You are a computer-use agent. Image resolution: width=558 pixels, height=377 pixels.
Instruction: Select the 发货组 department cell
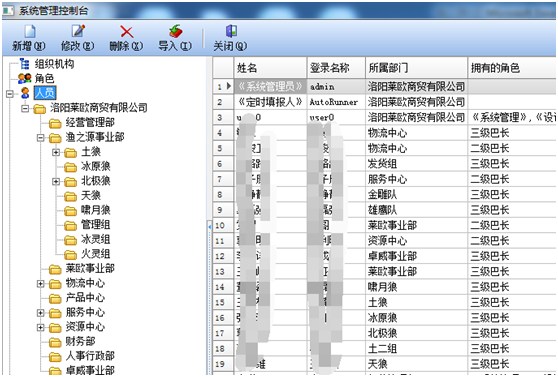[x=417, y=164]
